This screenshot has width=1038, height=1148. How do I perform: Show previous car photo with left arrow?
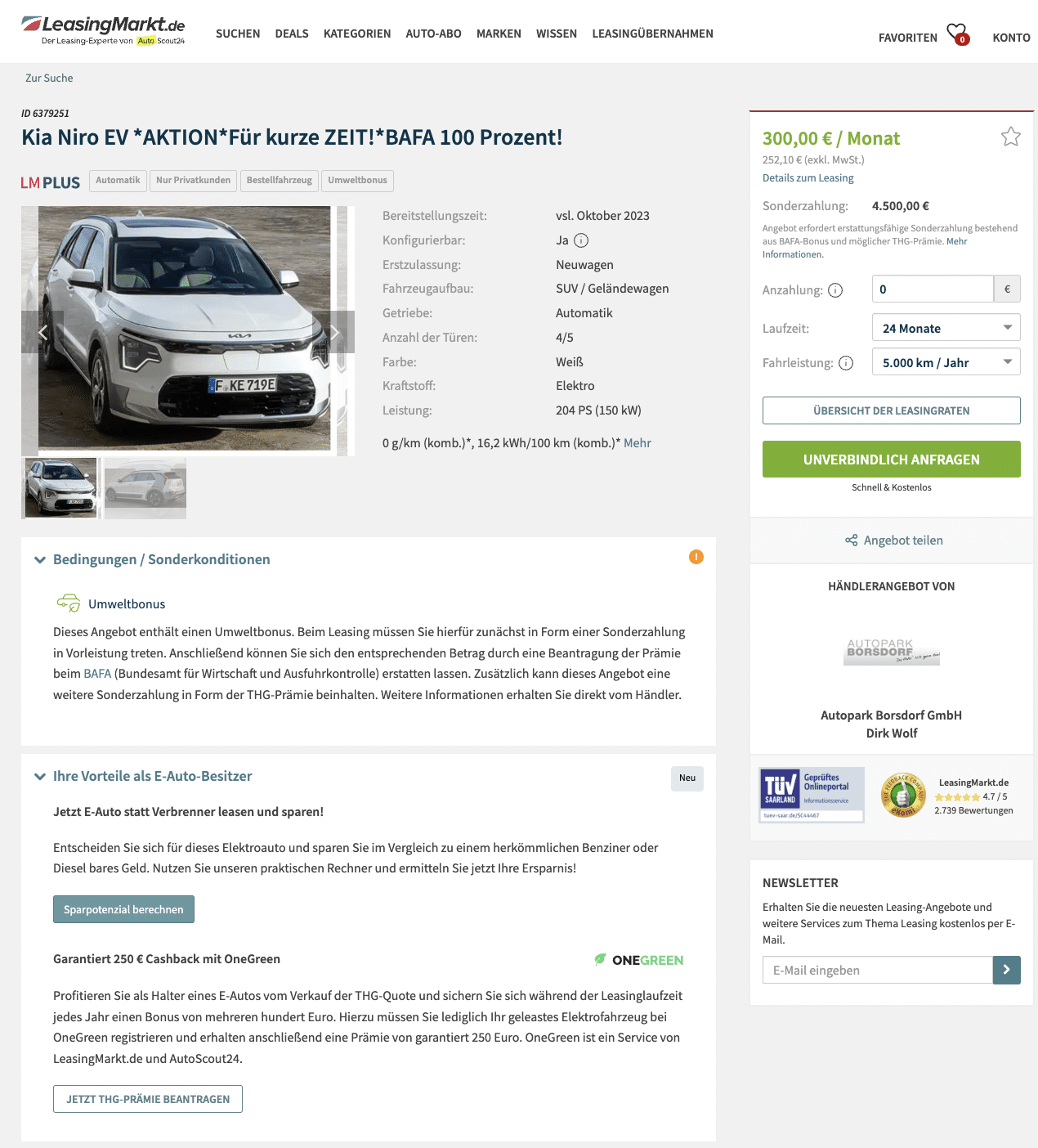point(43,332)
